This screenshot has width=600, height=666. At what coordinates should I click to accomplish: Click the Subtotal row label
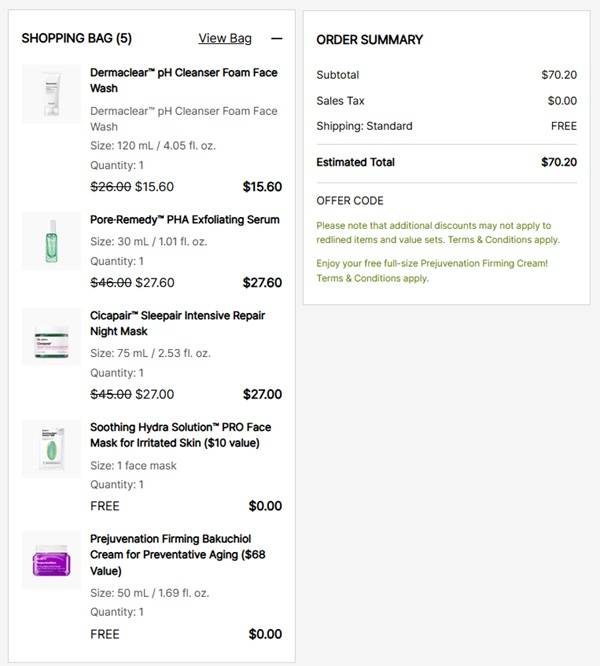click(x=338, y=75)
